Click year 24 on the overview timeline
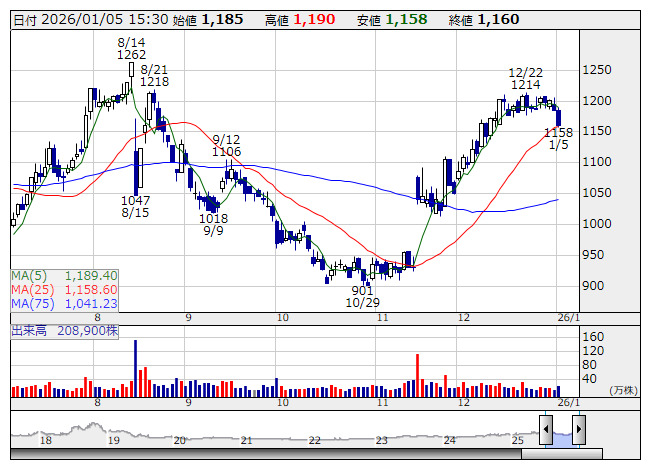The width and height of the screenshot is (653, 470). point(449,440)
